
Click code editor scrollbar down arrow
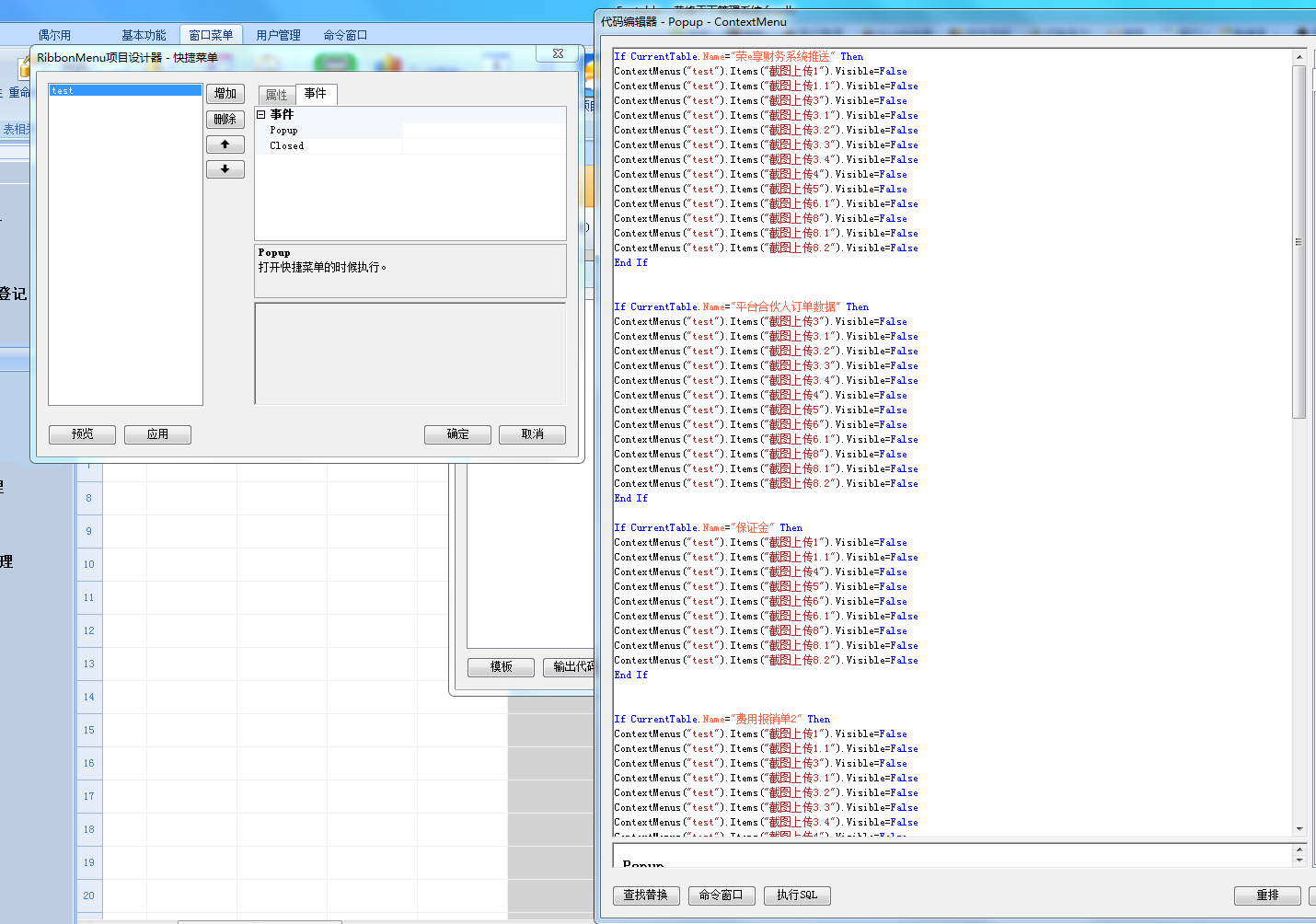point(1299,829)
